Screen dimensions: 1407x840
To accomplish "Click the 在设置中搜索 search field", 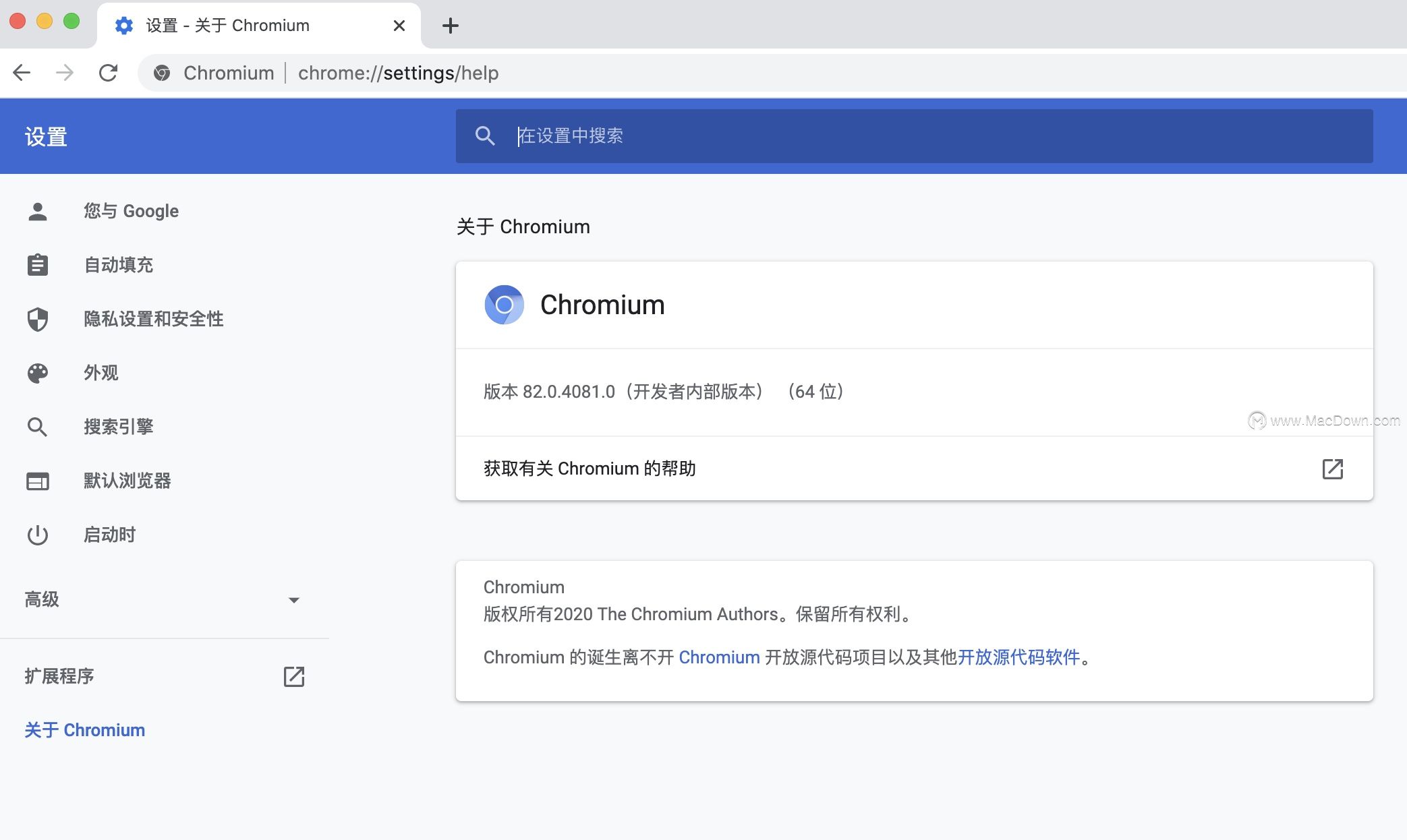I will click(914, 136).
